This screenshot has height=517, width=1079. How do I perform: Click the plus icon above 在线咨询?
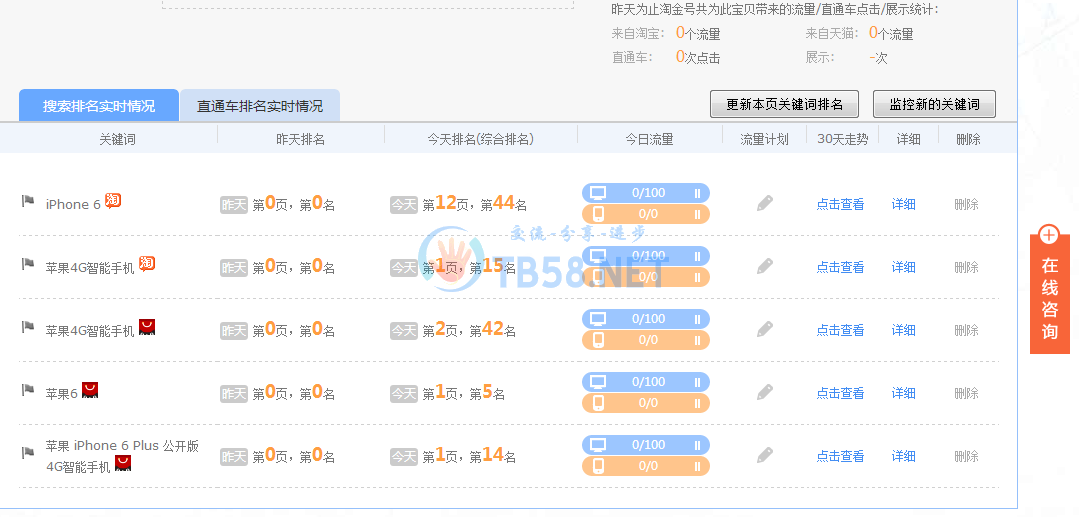pos(1049,235)
